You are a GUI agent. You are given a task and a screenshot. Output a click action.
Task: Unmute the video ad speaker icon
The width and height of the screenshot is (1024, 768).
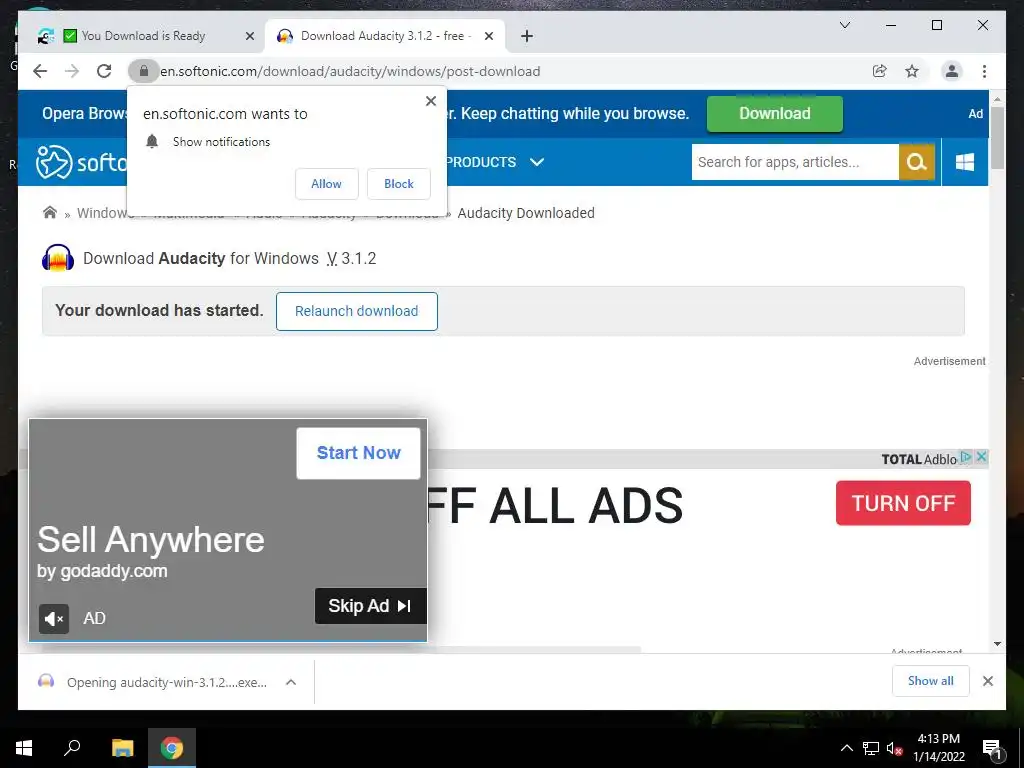(x=54, y=618)
